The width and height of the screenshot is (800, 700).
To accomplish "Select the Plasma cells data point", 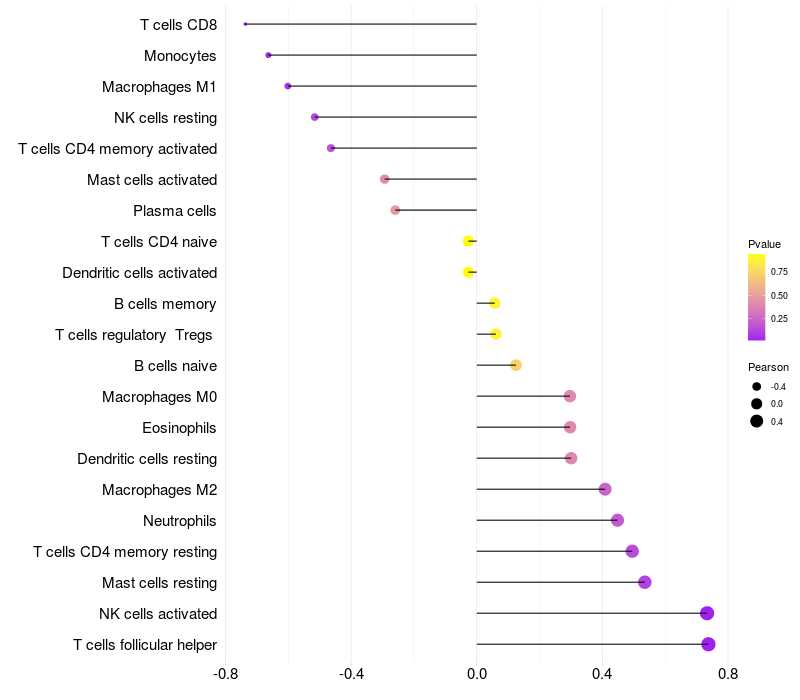I will pyautogui.click(x=395, y=210).
